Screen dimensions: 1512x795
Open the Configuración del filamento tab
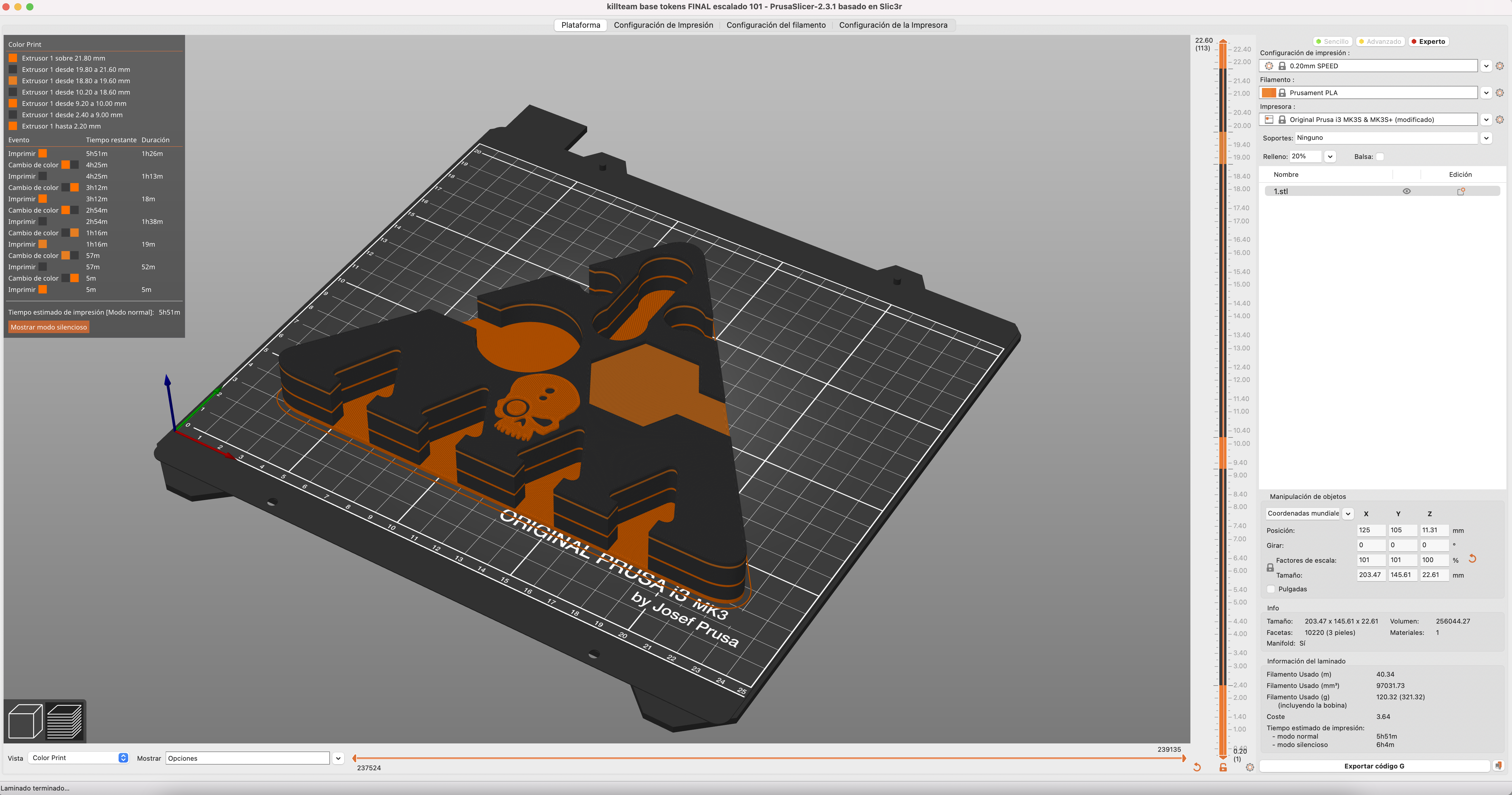[776, 25]
